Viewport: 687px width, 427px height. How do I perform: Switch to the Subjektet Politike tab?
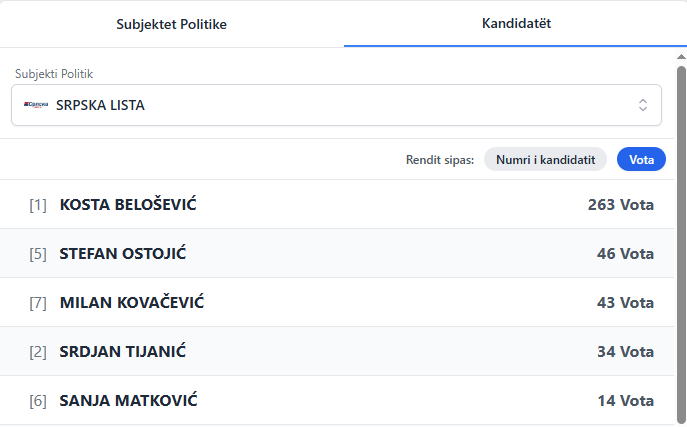171,24
